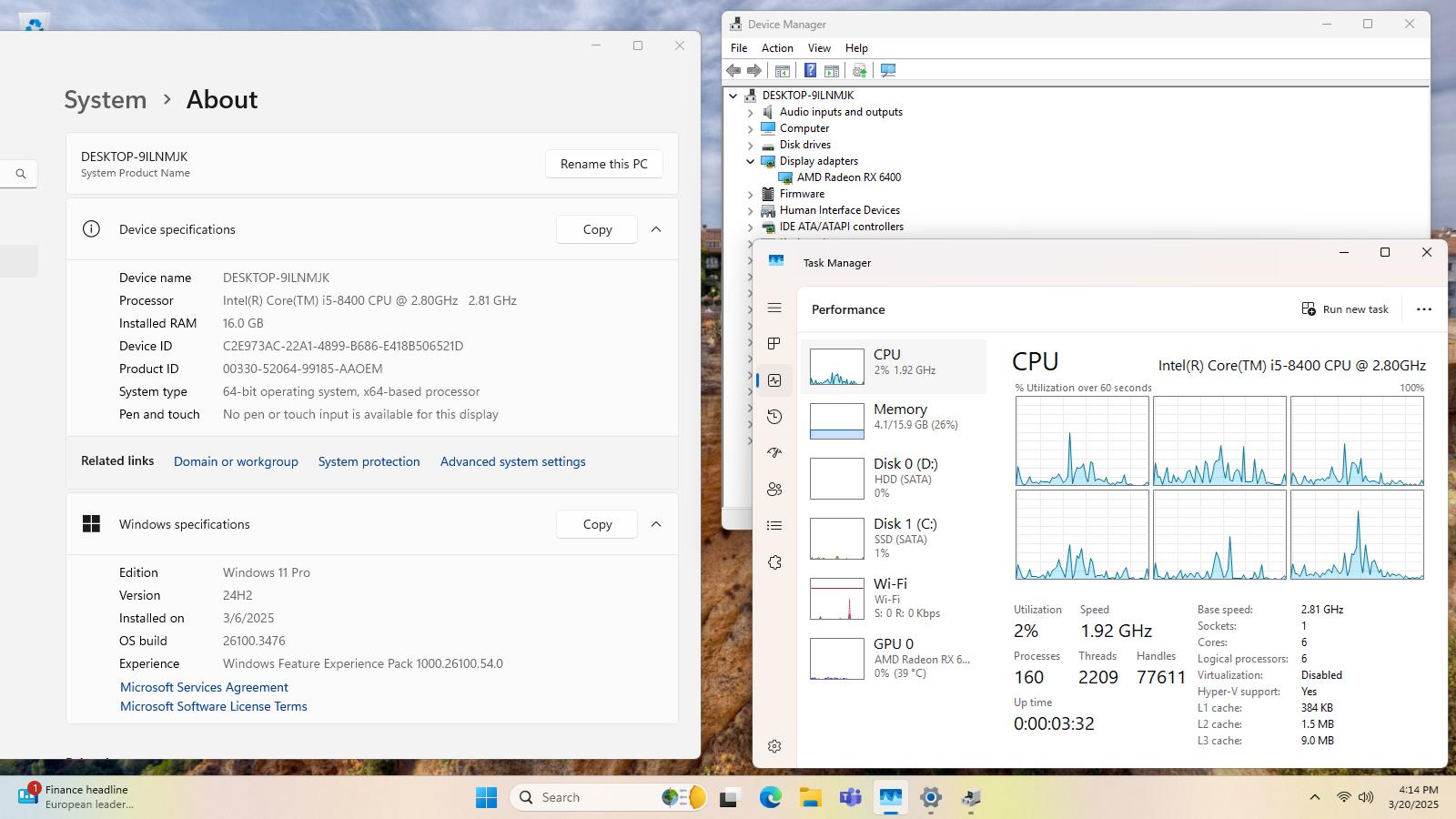This screenshot has width=1456, height=819.
Task: Click the blue Help icon in Device Manager
Action: (x=809, y=71)
